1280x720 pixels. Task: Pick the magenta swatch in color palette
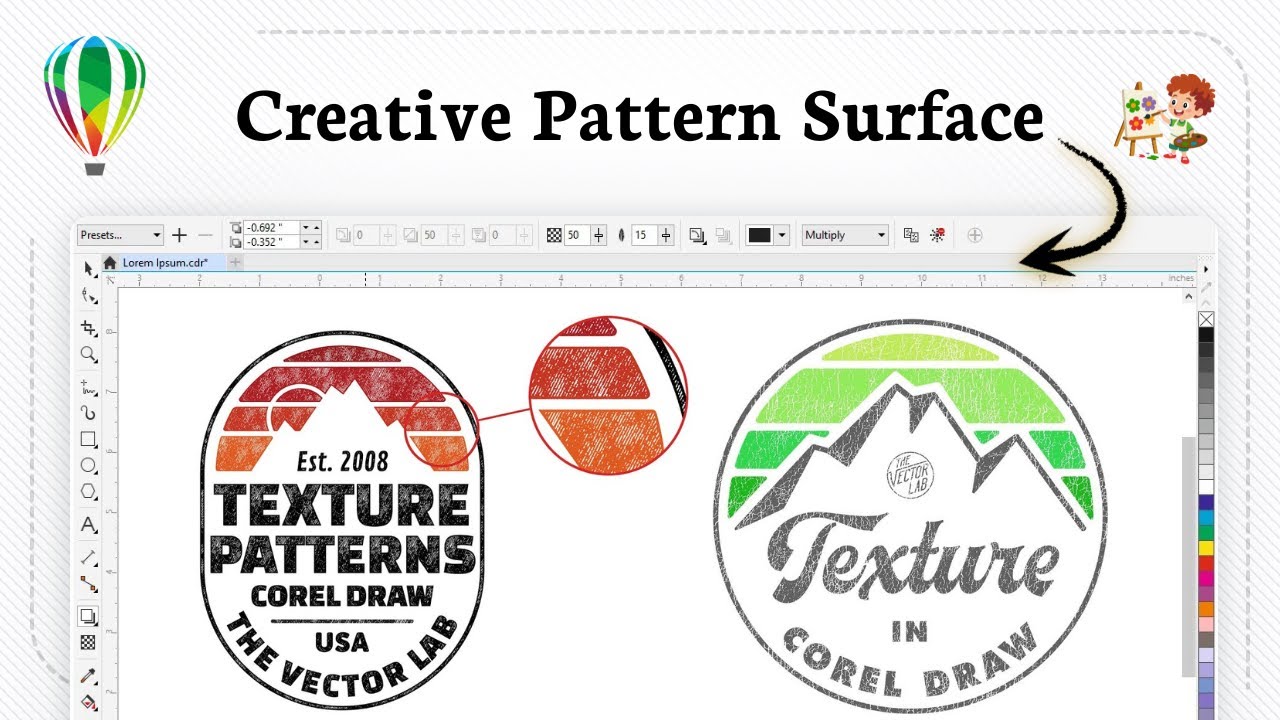(1206, 578)
